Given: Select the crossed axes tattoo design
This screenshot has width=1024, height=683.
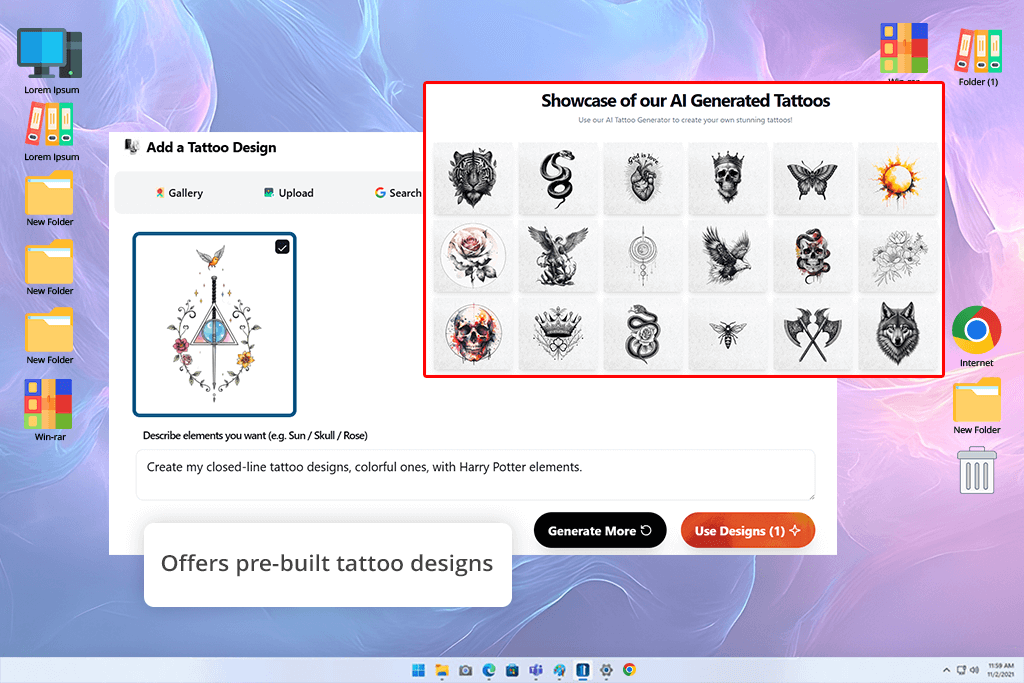Looking at the screenshot, I should coord(812,334).
